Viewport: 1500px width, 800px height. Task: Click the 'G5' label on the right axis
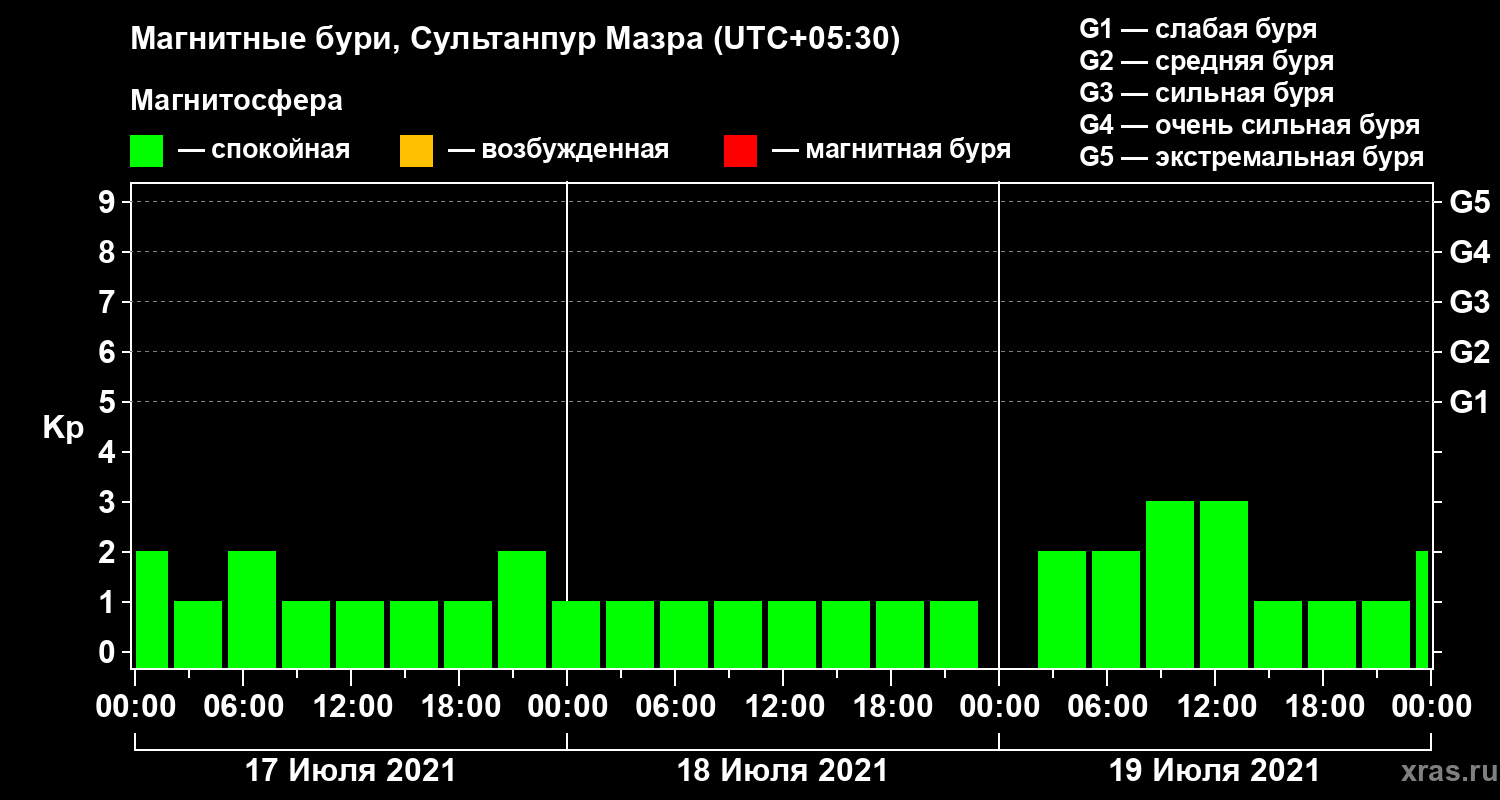[1470, 202]
